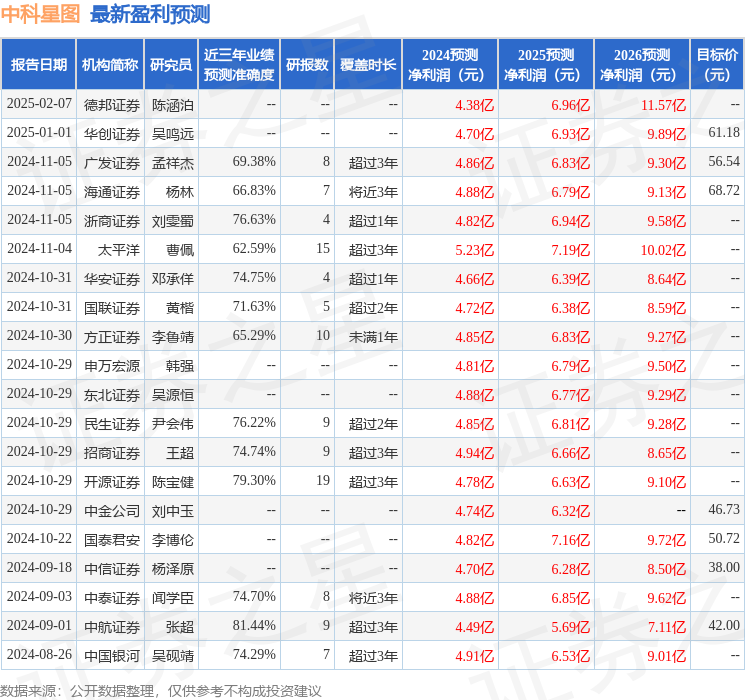Click target price 68.72

pos(724,191)
